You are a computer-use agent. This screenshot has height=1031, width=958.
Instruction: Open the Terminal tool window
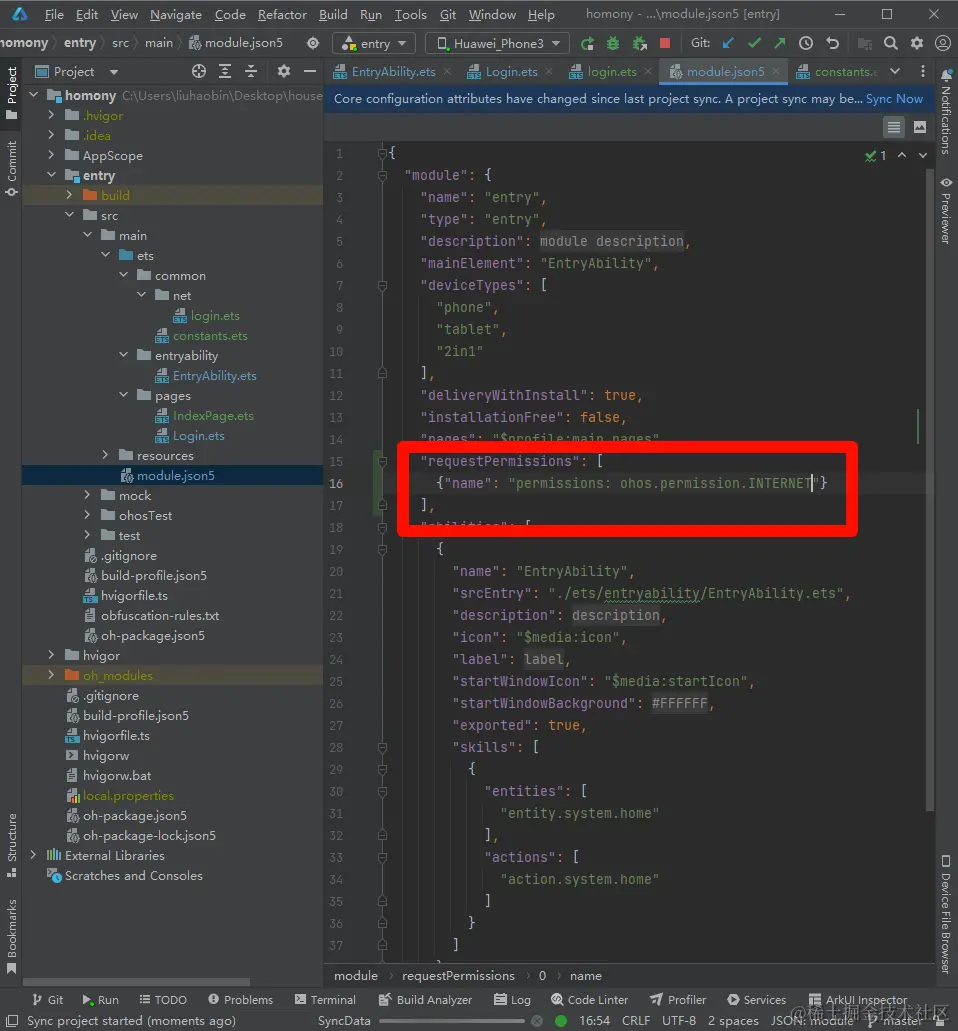(325, 999)
